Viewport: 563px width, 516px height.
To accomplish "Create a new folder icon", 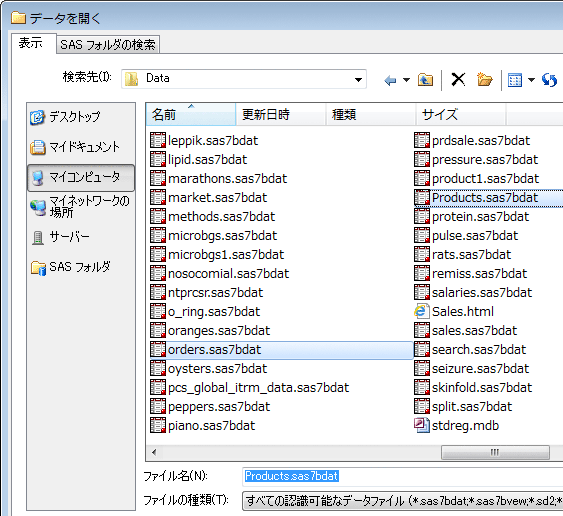I will pos(484,79).
